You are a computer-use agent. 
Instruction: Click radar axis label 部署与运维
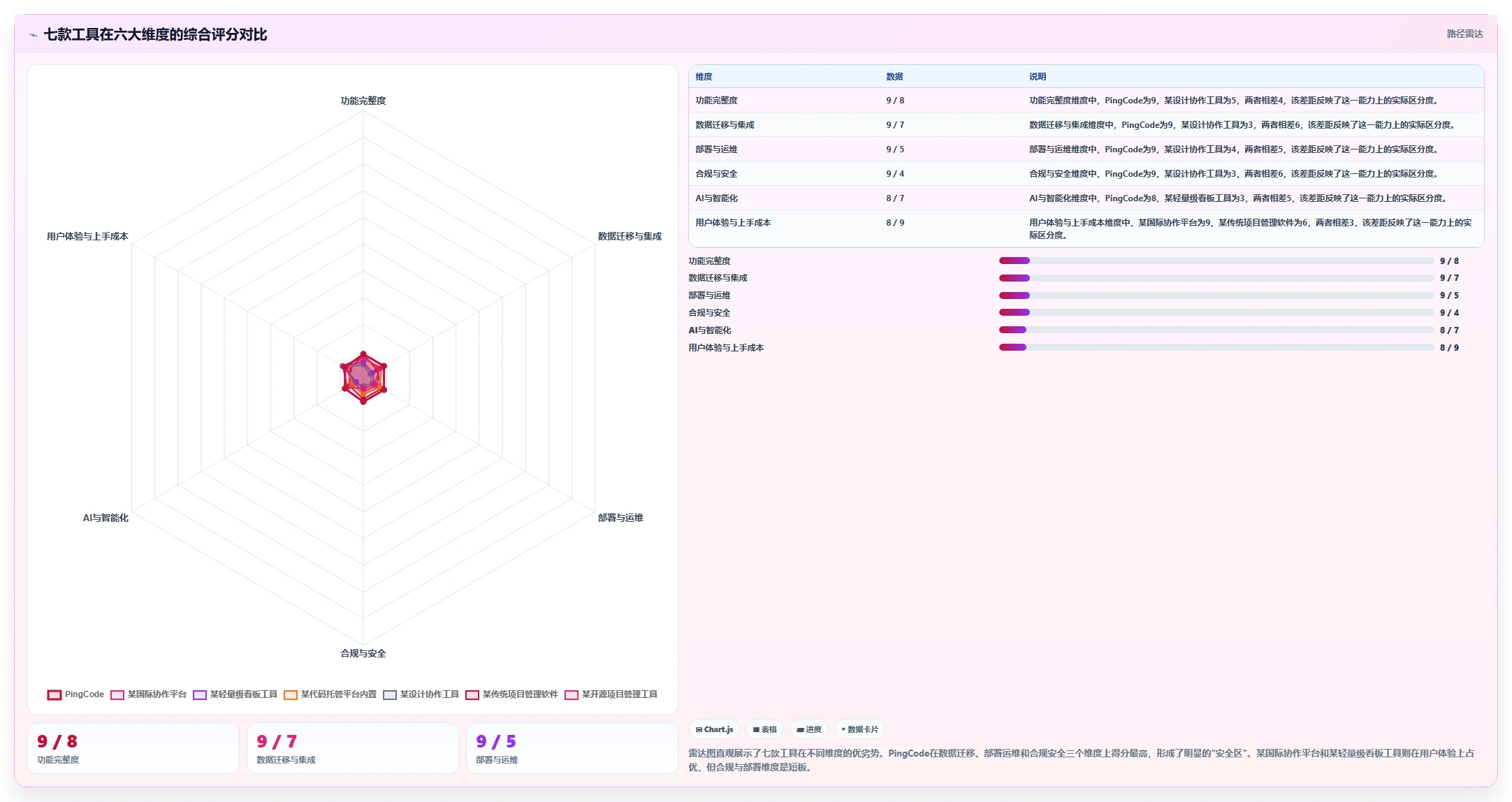(620, 518)
